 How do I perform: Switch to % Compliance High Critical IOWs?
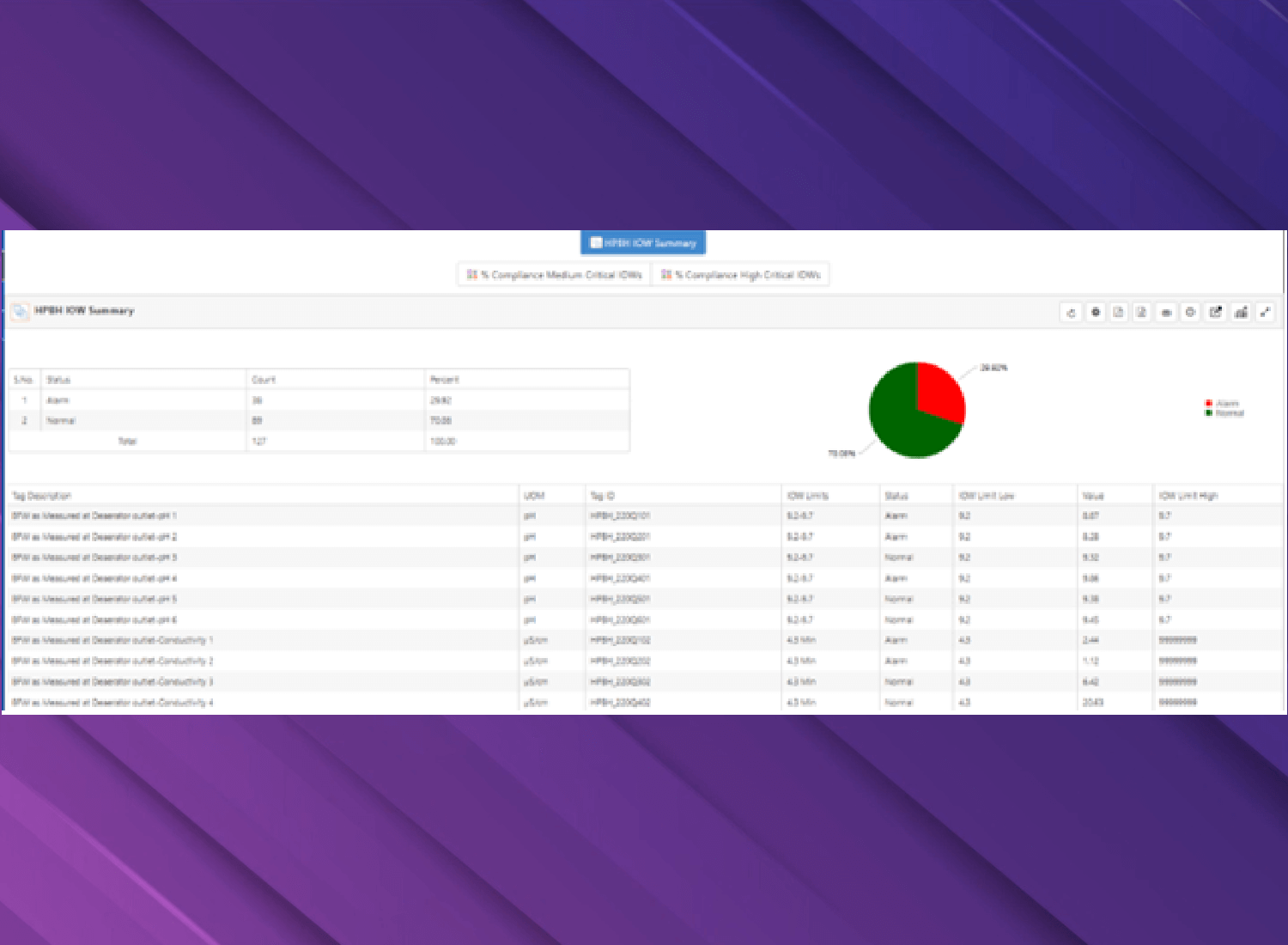[744, 275]
